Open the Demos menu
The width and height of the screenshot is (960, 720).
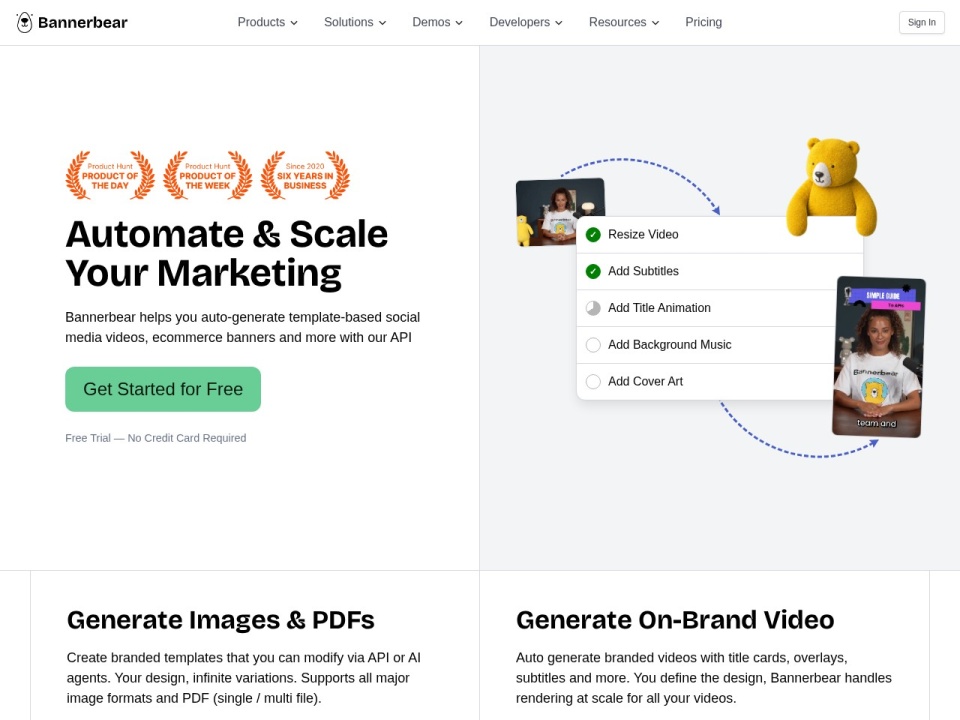[438, 22]
